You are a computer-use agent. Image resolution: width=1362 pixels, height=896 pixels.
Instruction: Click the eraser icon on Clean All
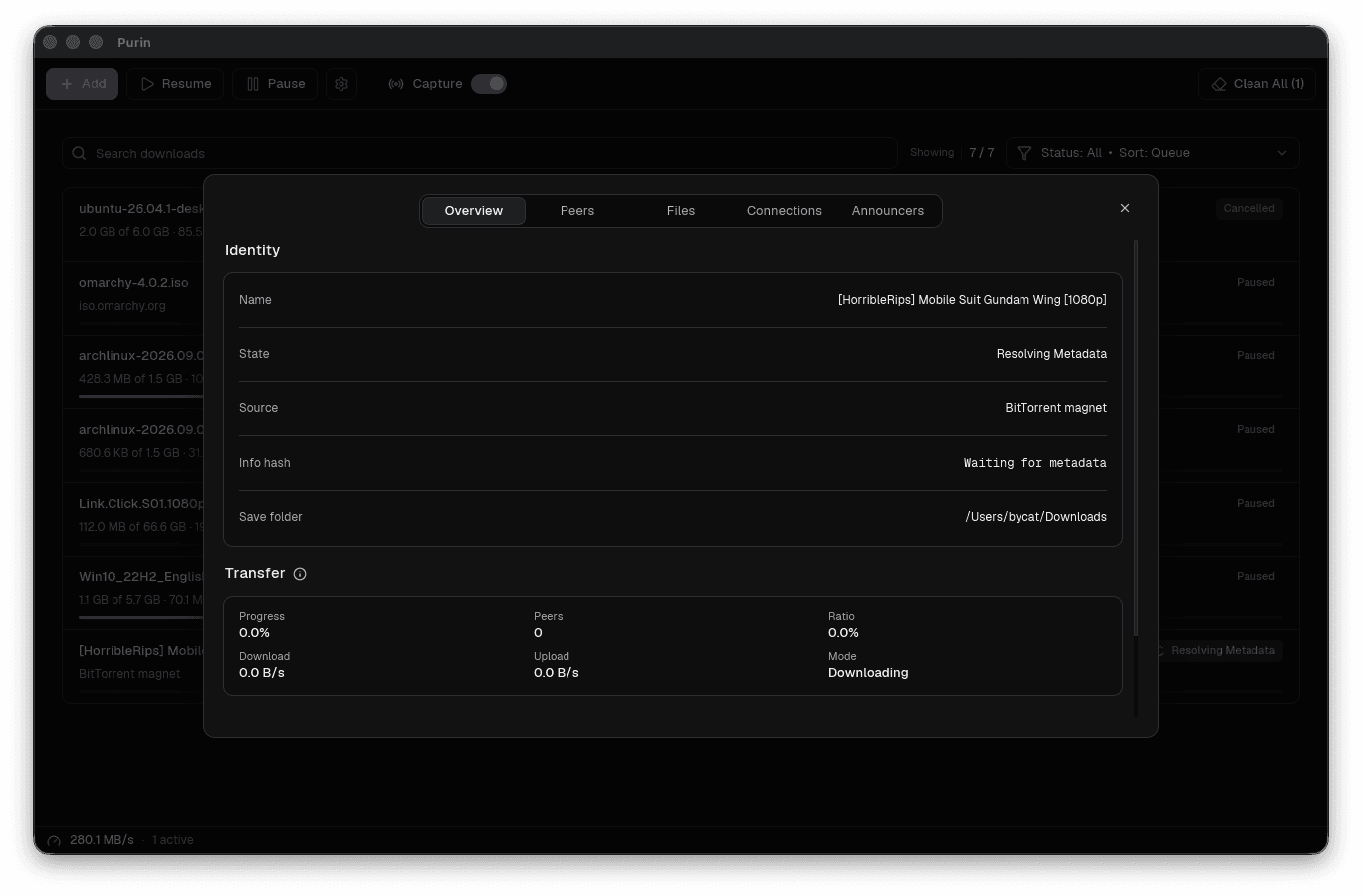click(x=1219, y=84)
